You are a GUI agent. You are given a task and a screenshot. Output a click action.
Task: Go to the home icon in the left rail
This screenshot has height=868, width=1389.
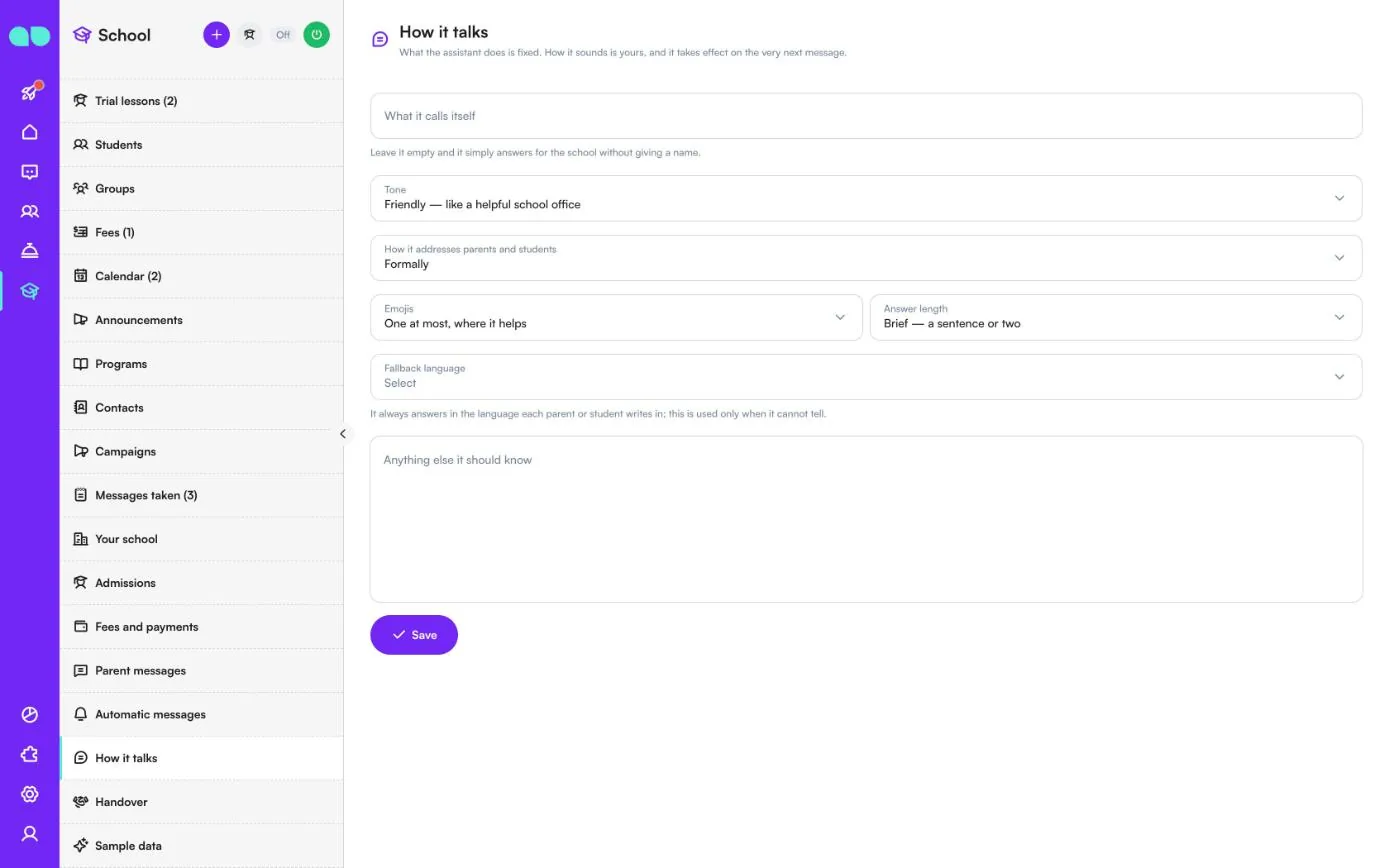(30, 132)
